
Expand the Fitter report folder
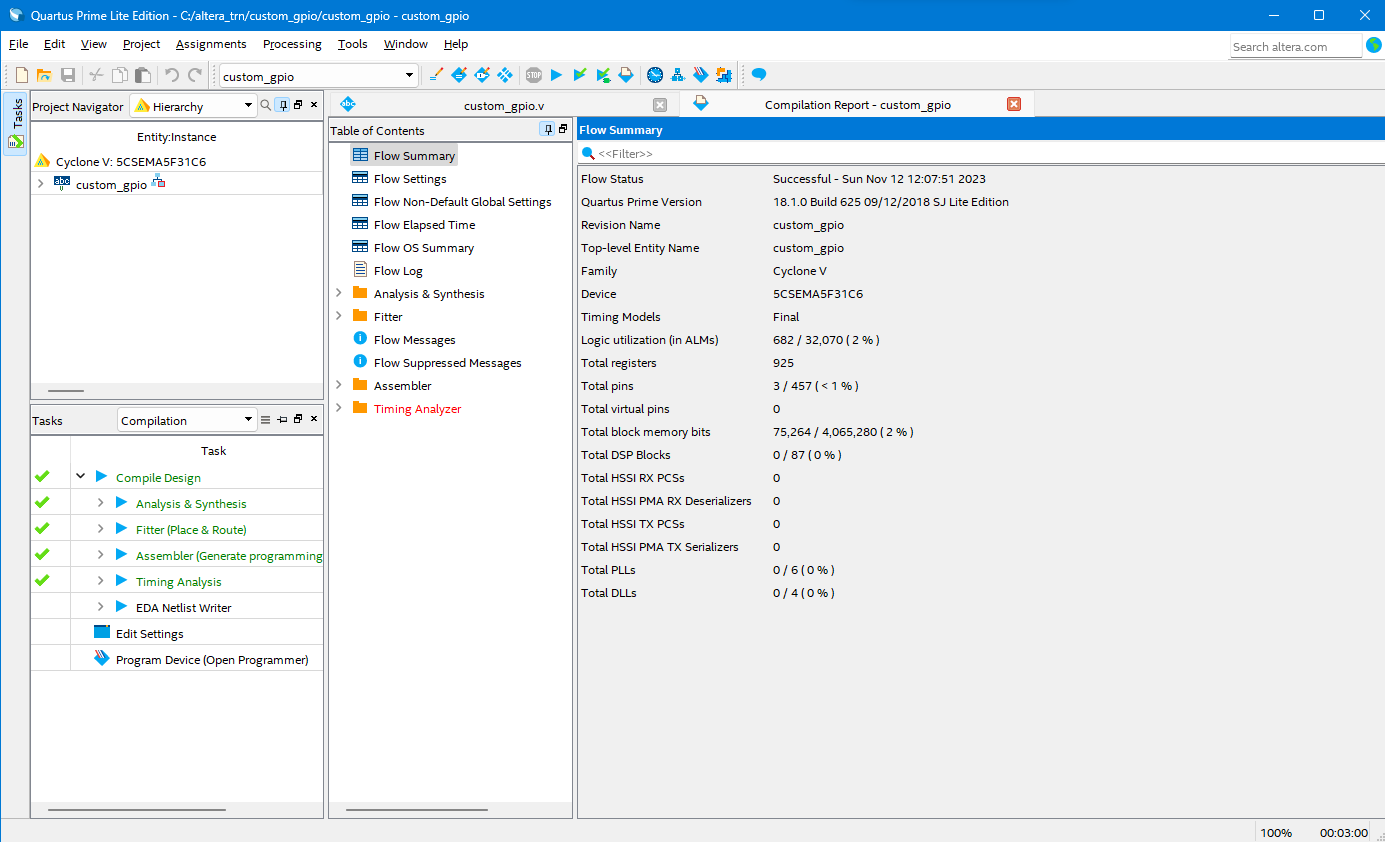(339, 316)
